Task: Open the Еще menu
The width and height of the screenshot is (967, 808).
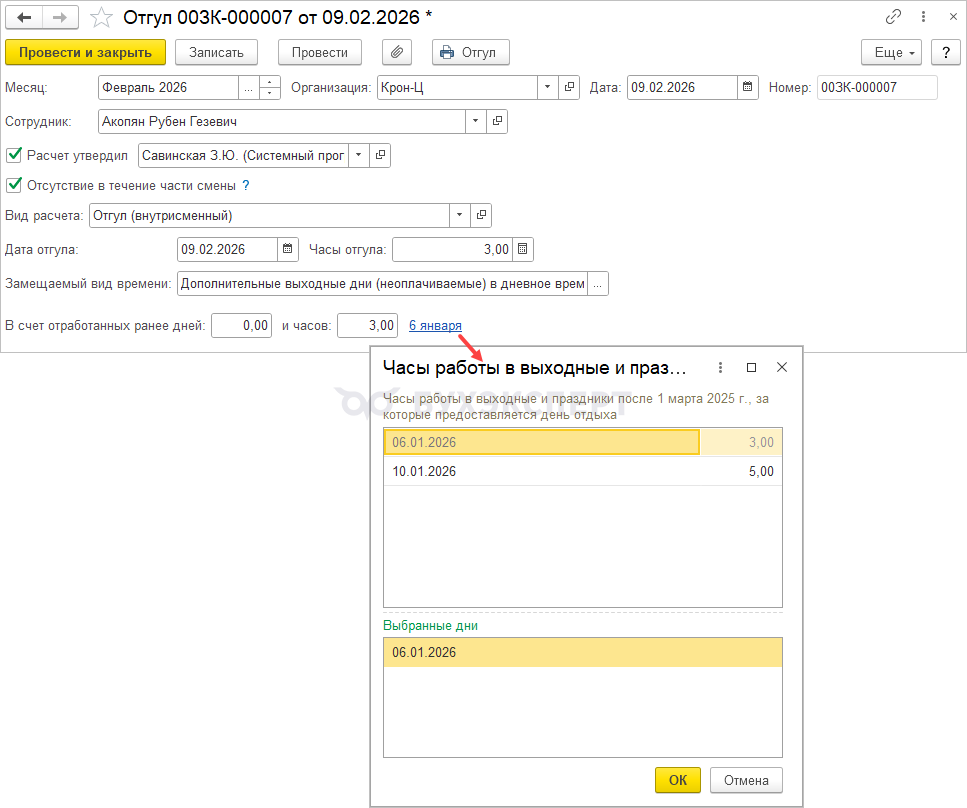Action: (x=890, y=52)
